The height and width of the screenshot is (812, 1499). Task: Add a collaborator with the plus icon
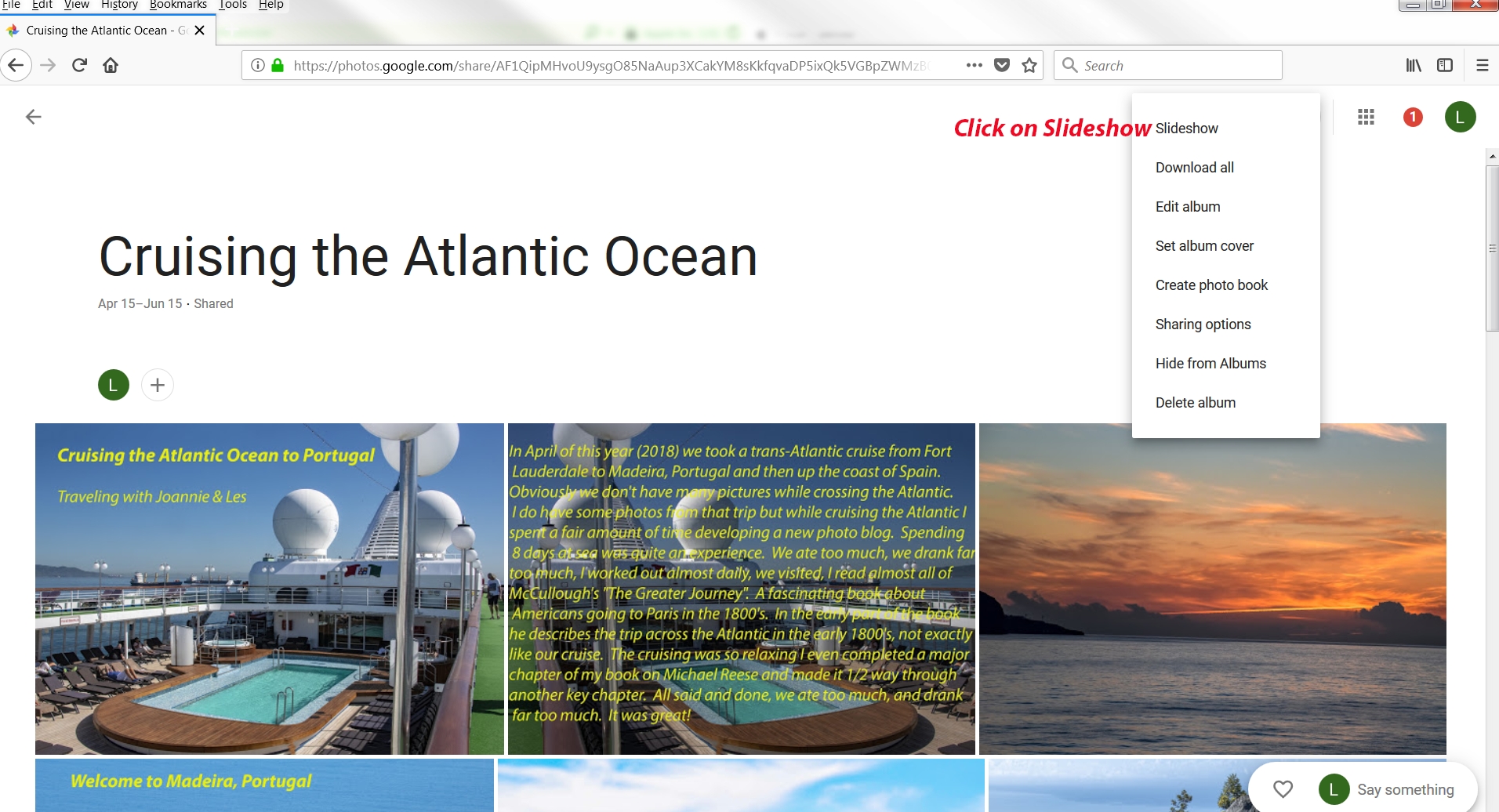(x=157, y=385)
